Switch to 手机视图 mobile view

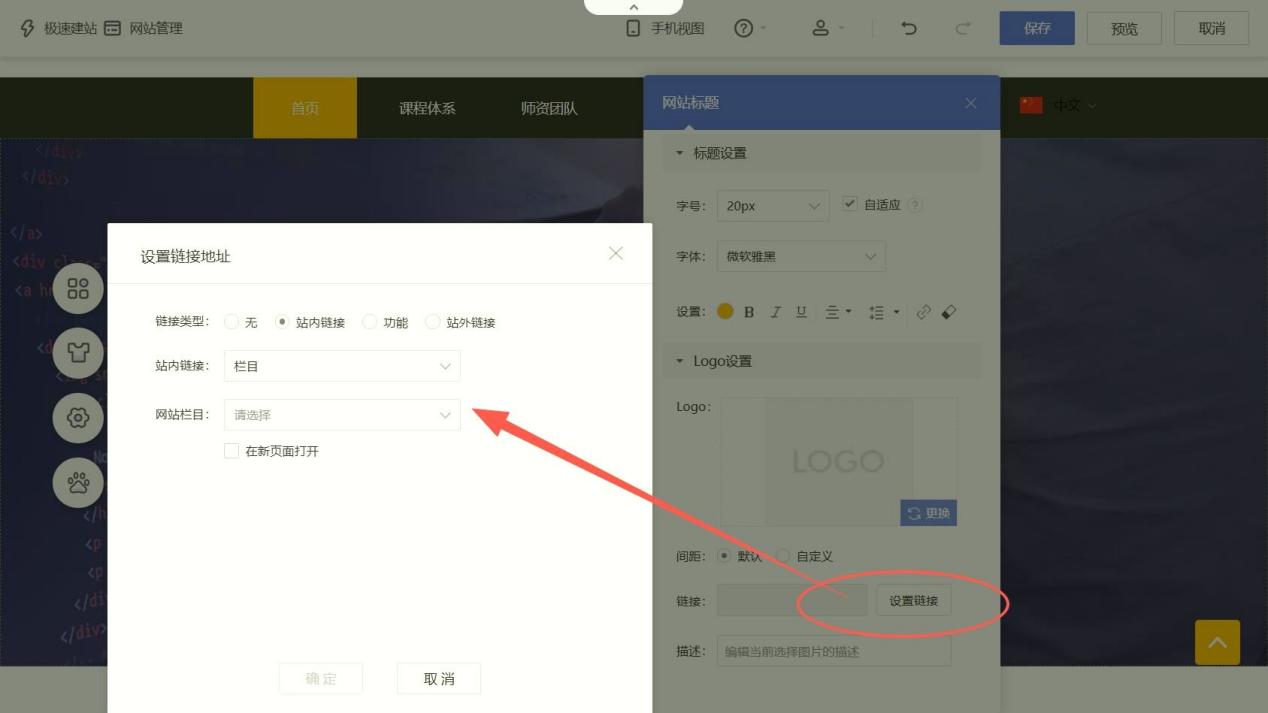click(x=665, y=28)
